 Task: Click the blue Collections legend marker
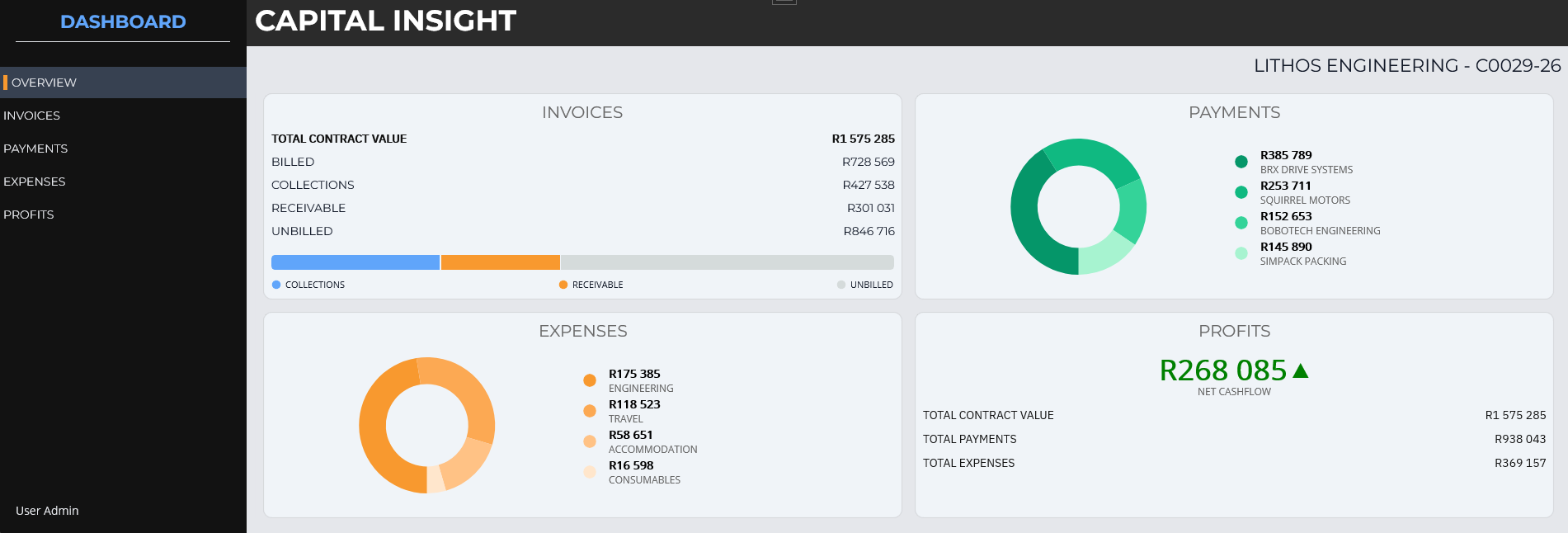pos(276,285)
